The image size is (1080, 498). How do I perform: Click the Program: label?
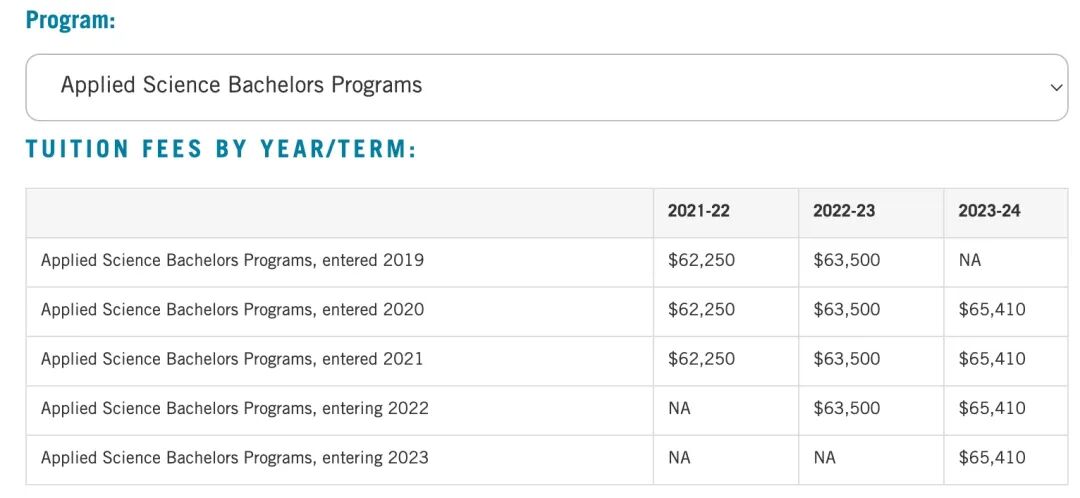point(70,20)
